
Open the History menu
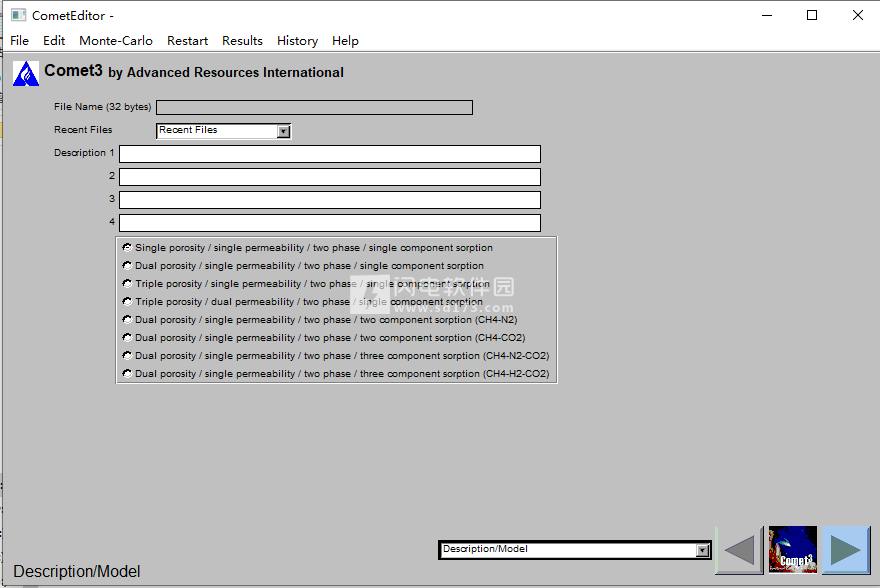point(297,41)
